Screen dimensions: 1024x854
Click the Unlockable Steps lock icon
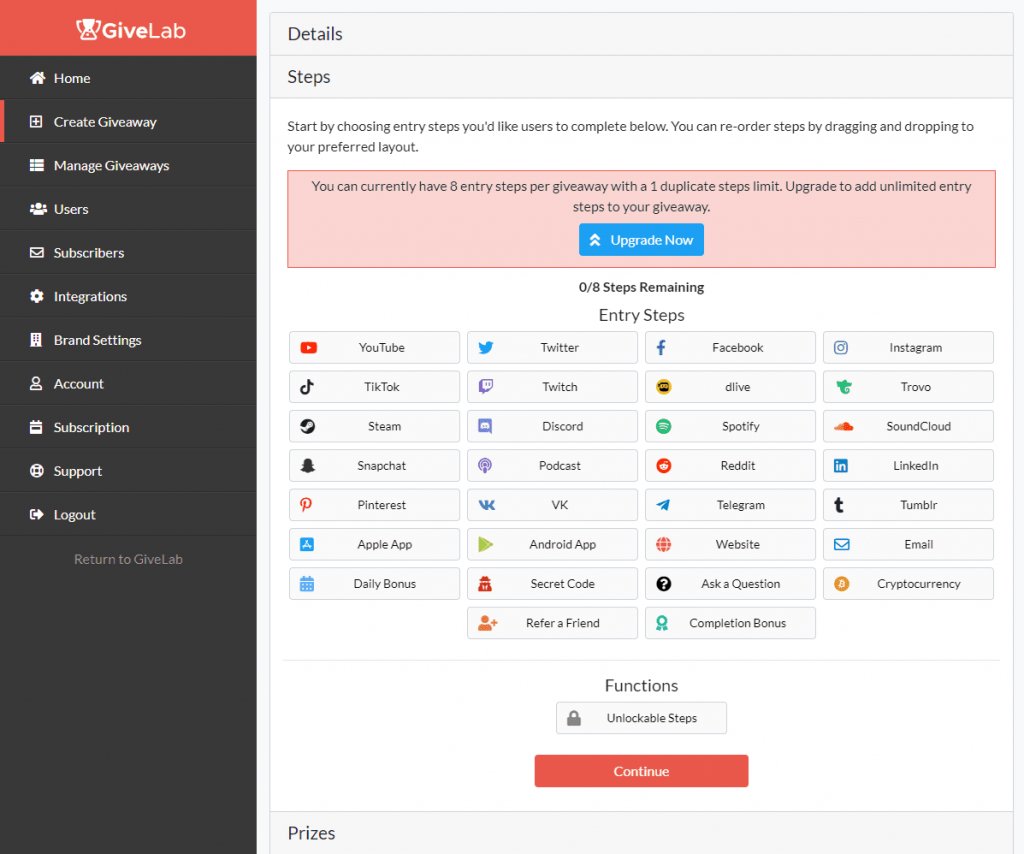pyautogui.click(x=574, y=718)
